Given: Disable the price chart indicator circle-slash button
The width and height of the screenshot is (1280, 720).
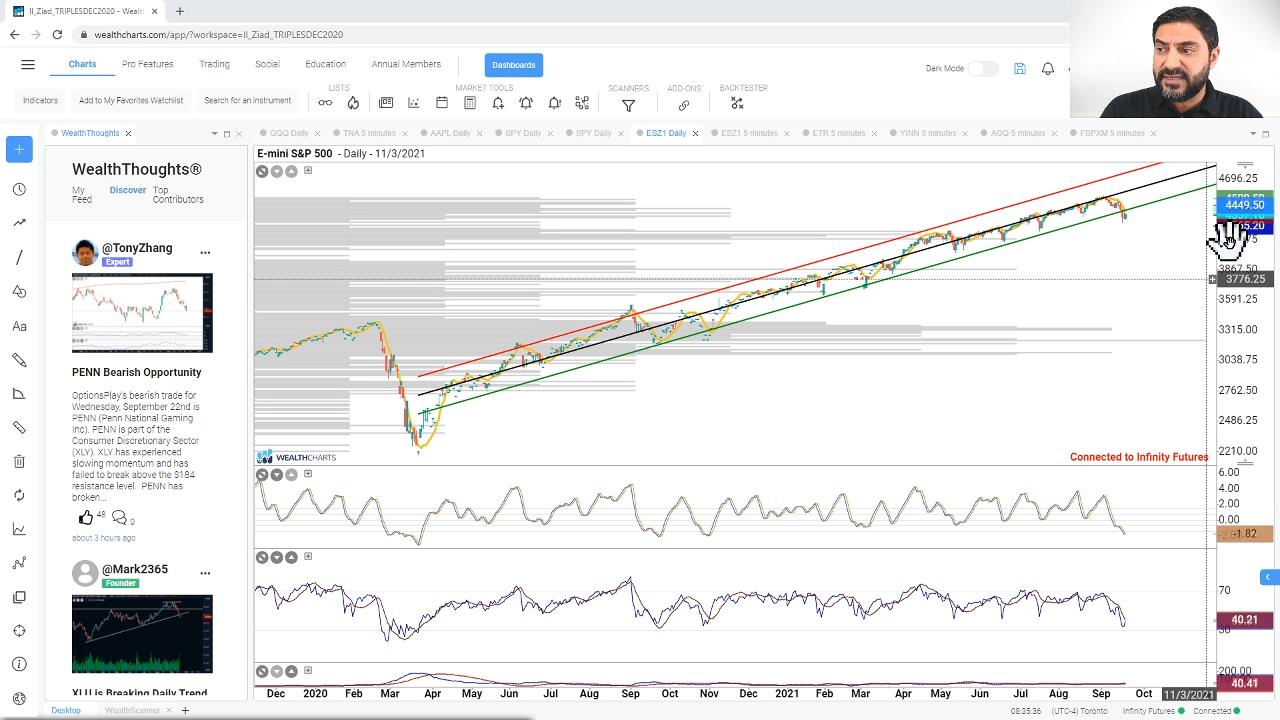Looking at the screenshot, I should point(262,172).
